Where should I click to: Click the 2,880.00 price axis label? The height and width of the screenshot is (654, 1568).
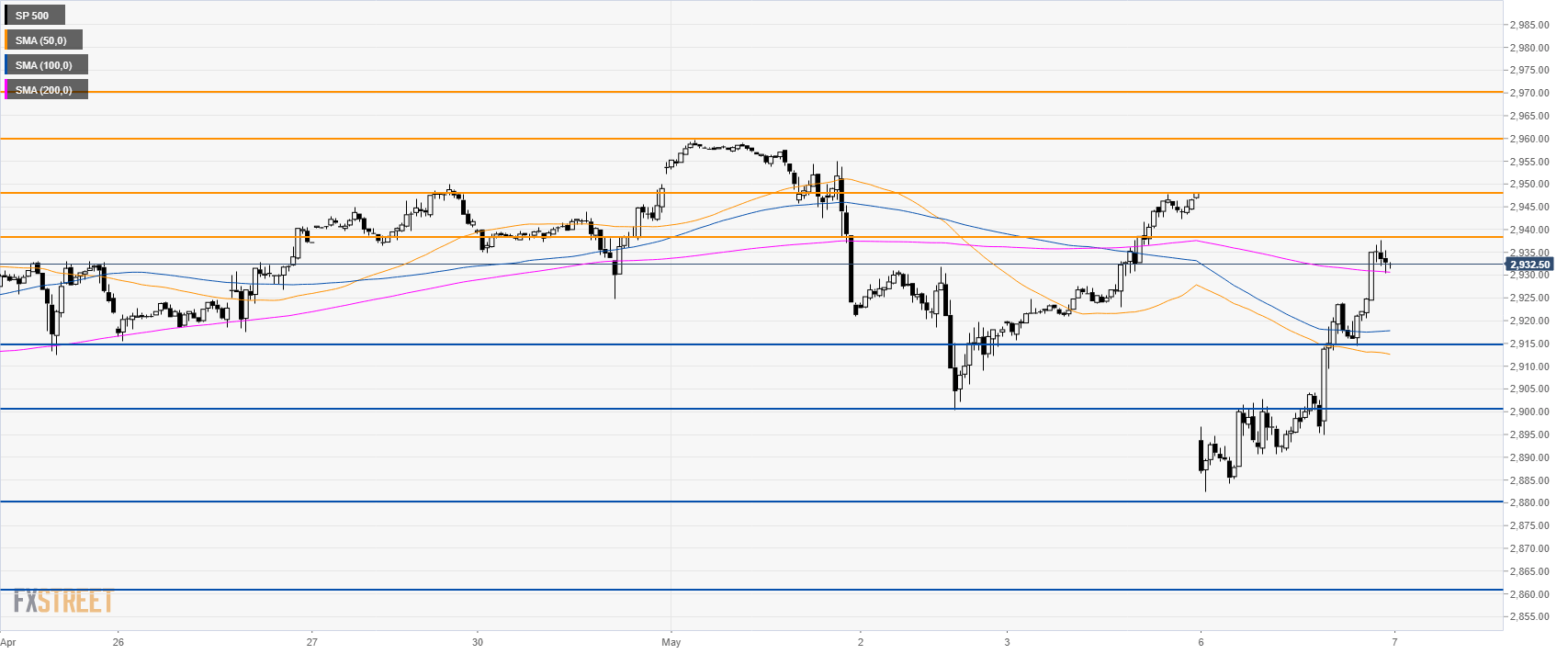pyautogui.click(x=1529, y=502)
